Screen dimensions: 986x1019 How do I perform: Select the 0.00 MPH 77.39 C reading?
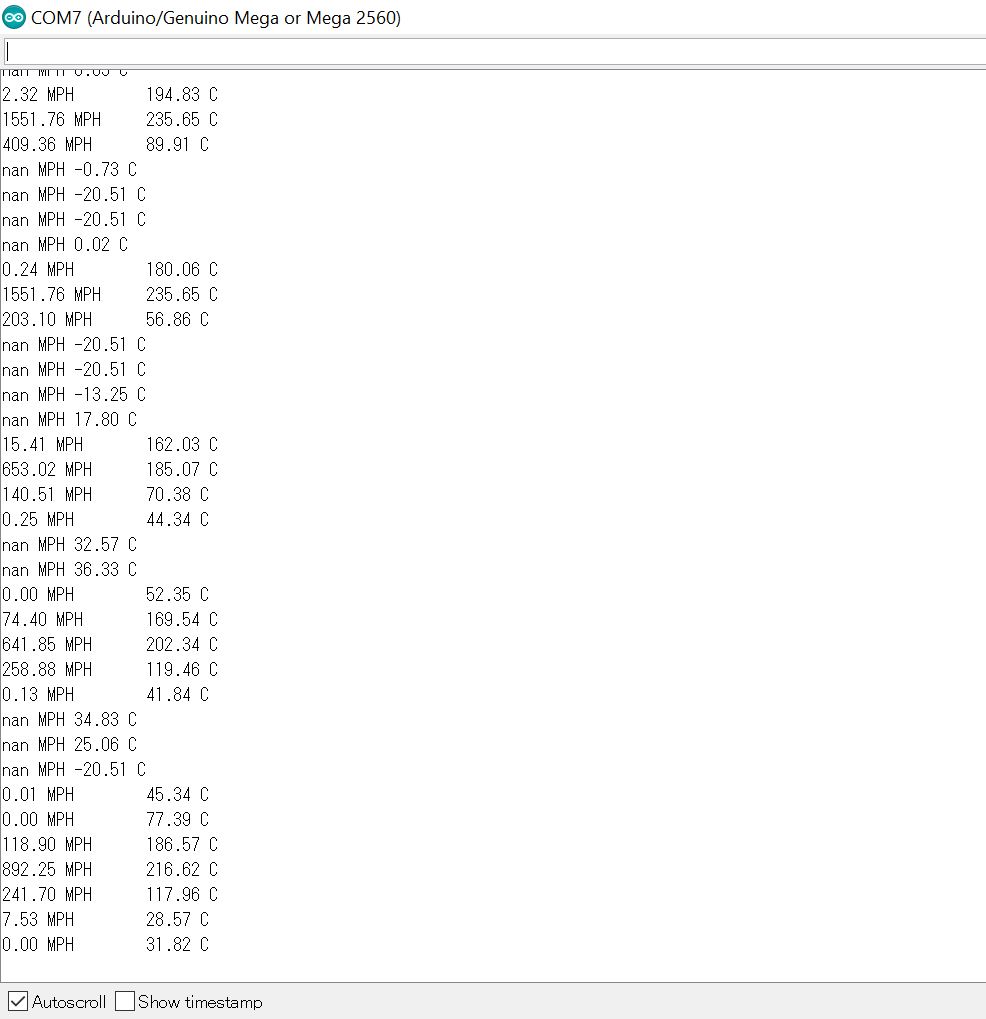tap(105, 819)
